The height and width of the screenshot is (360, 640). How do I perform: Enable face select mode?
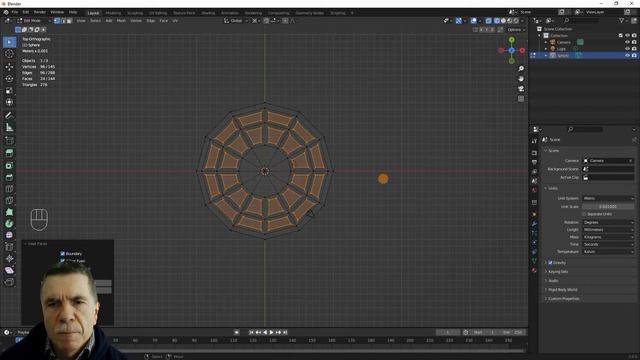coord(69,20)
